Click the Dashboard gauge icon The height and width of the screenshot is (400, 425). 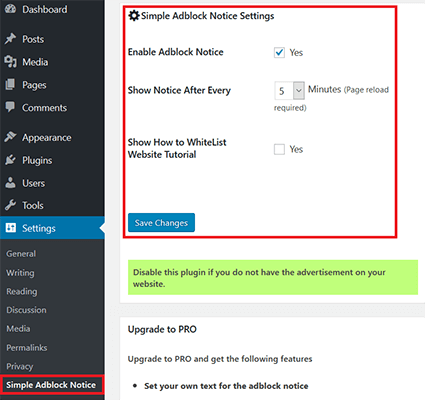(x=10, y=9)
